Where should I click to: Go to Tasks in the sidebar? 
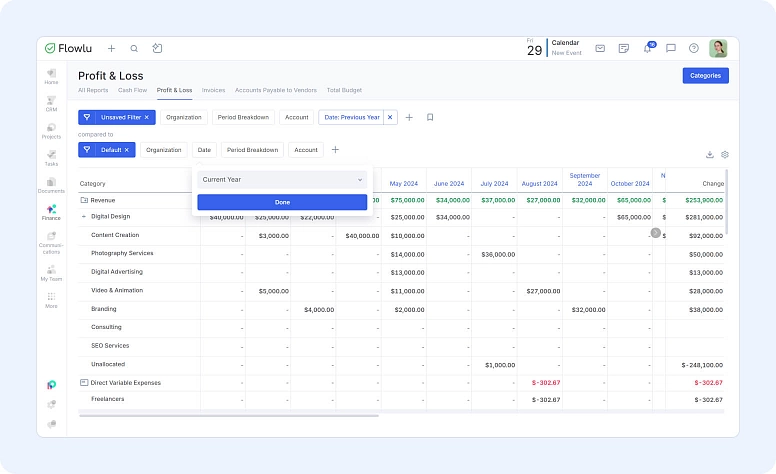pos(51,157)
